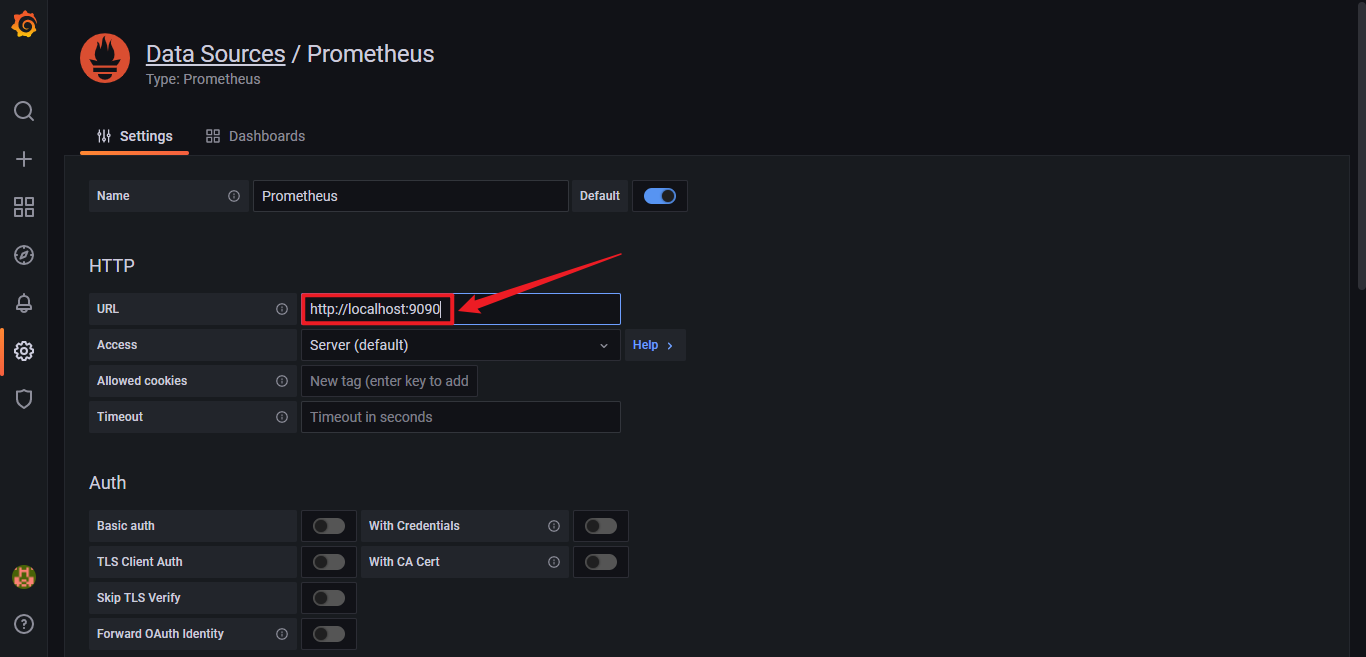
Task: Expand the Help section next to Access
Action: coord(655,345)
